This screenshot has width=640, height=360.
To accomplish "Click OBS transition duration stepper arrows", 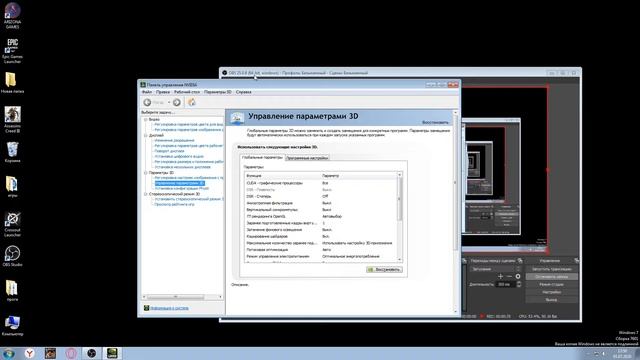I will [x=519, y=284].
